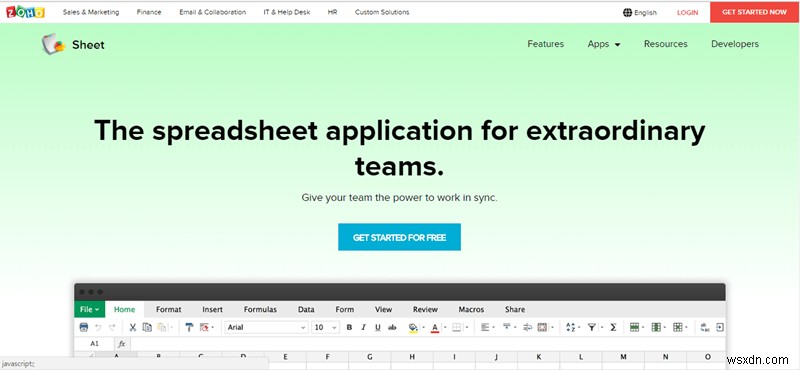This screenshot has width=800, height=370.
Task: Click the Print icon in the spreadsheet toolbar
Action: point(84,327)
